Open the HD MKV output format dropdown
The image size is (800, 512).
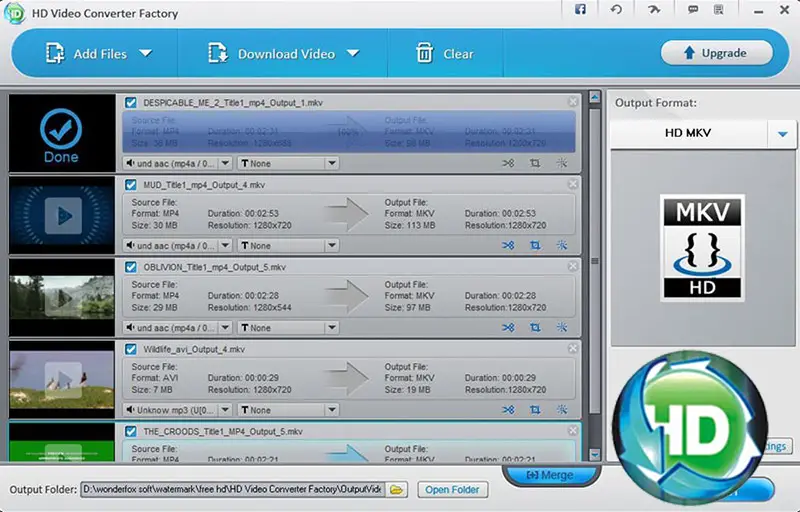tap(782, 134)
